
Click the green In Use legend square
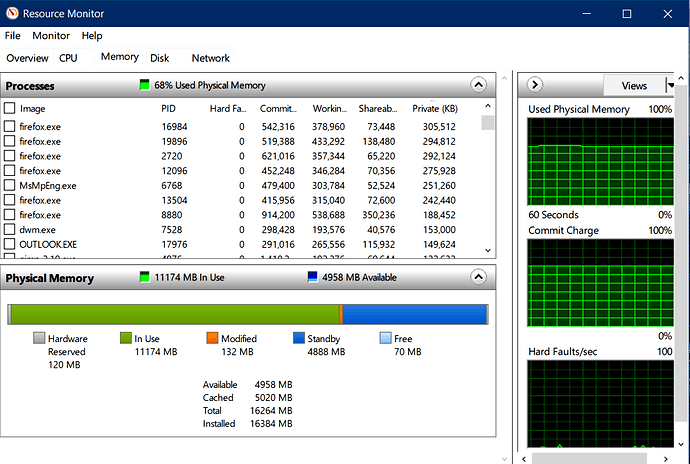[x=126, y=339]
